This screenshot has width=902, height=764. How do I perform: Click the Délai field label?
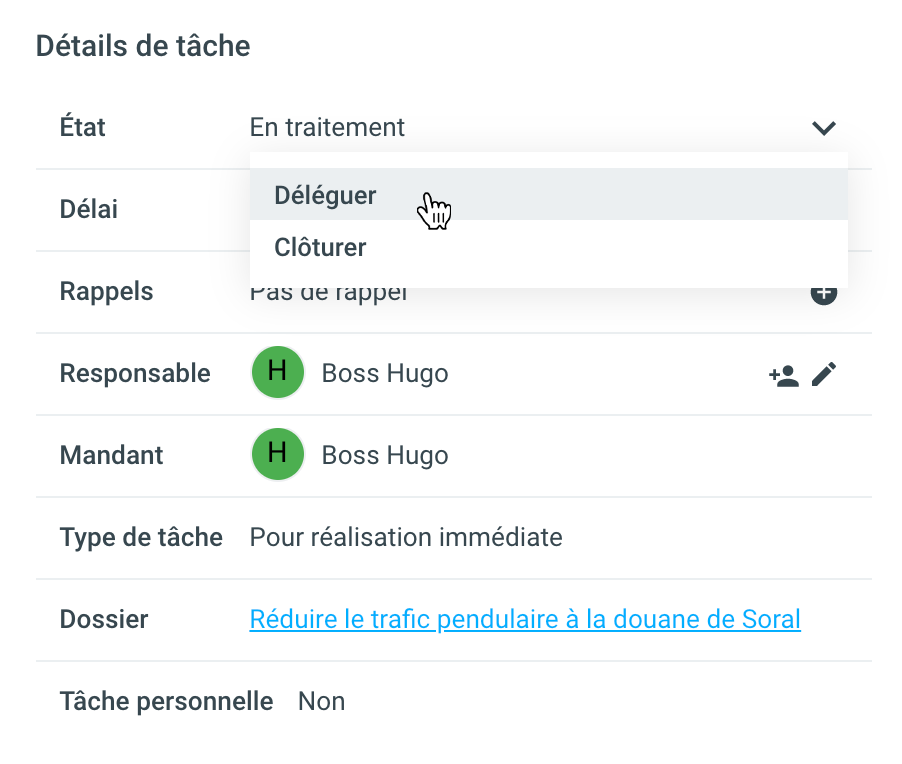tap(89, 210)
